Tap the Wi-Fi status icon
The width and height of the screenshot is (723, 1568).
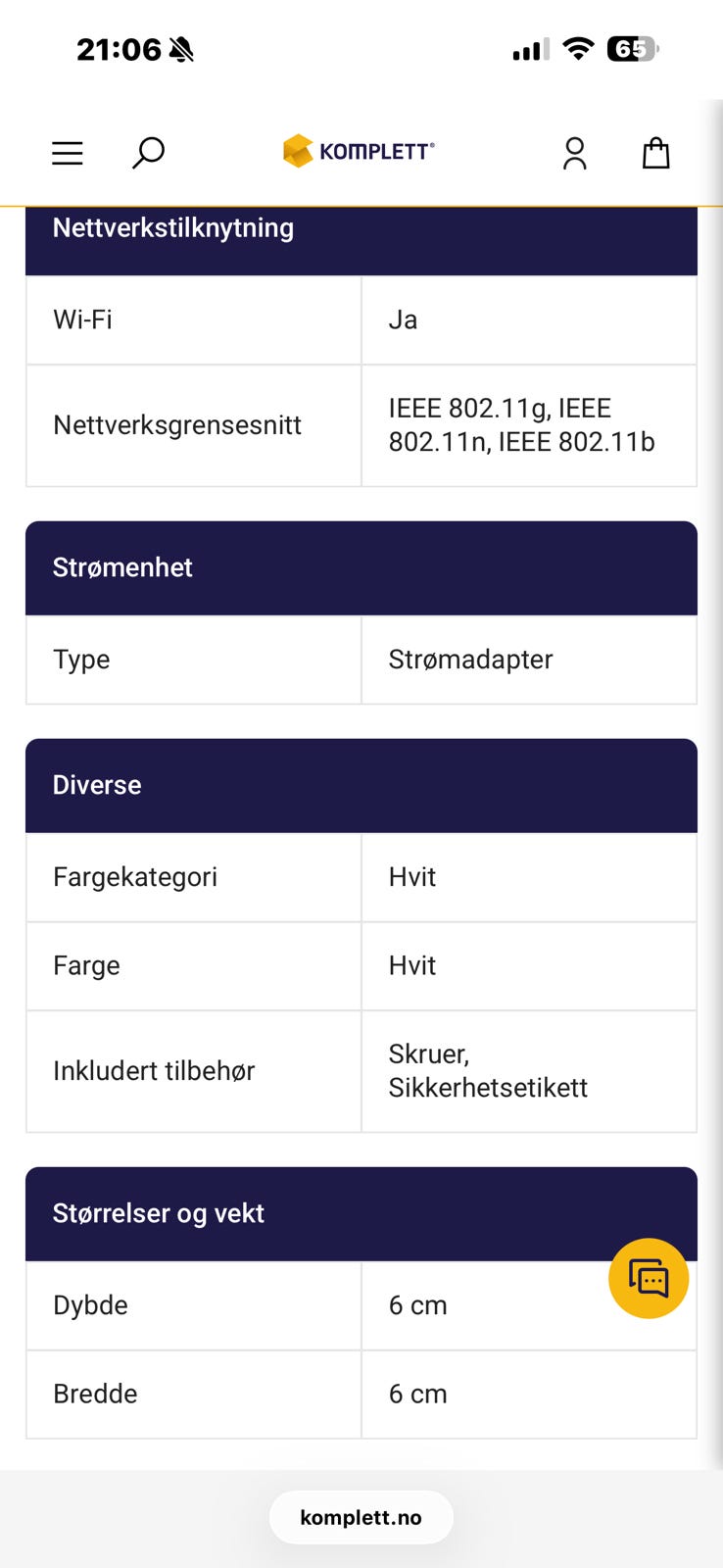[579, 49]
